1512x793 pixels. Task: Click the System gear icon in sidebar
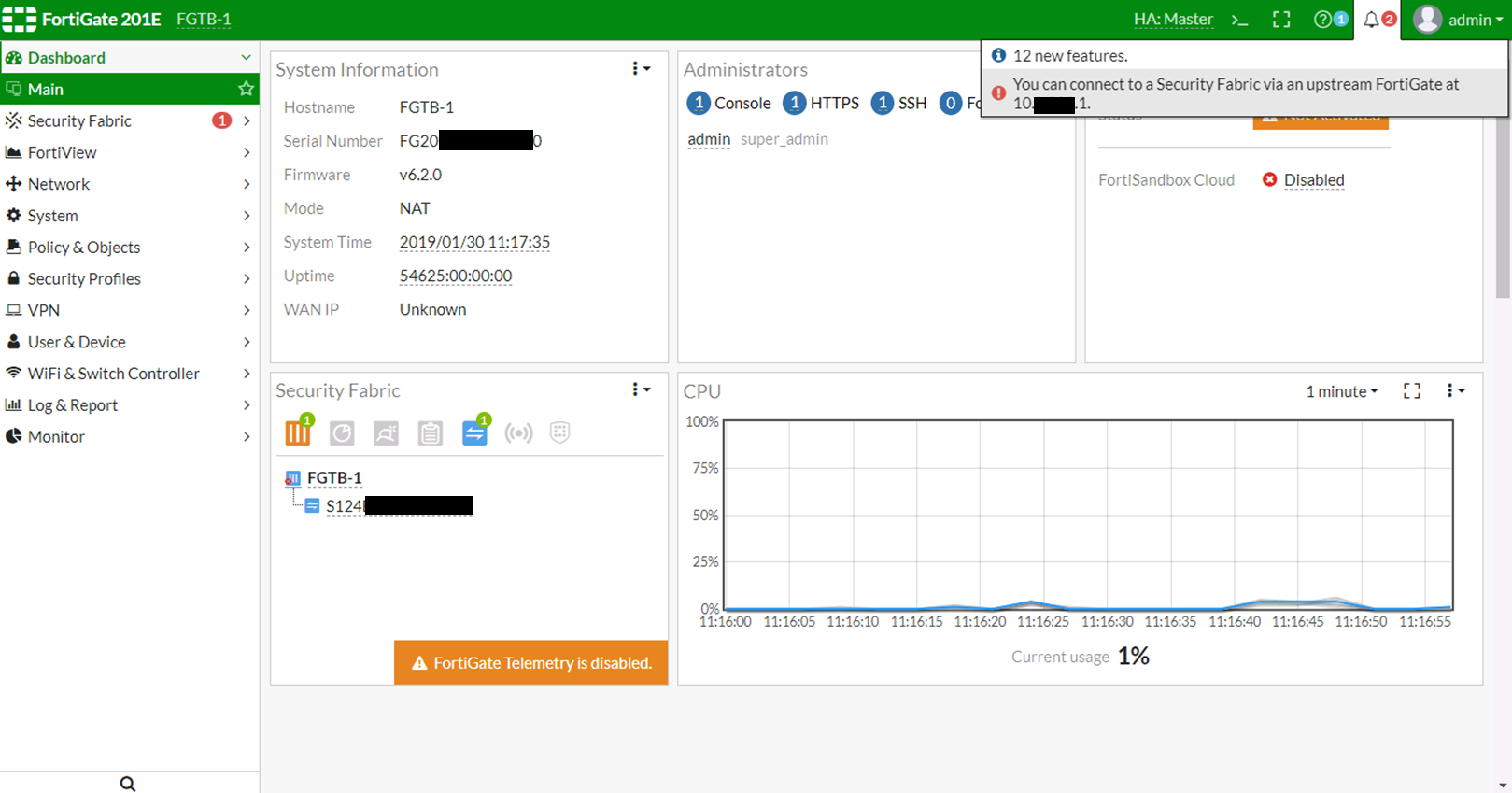[13, 216]
